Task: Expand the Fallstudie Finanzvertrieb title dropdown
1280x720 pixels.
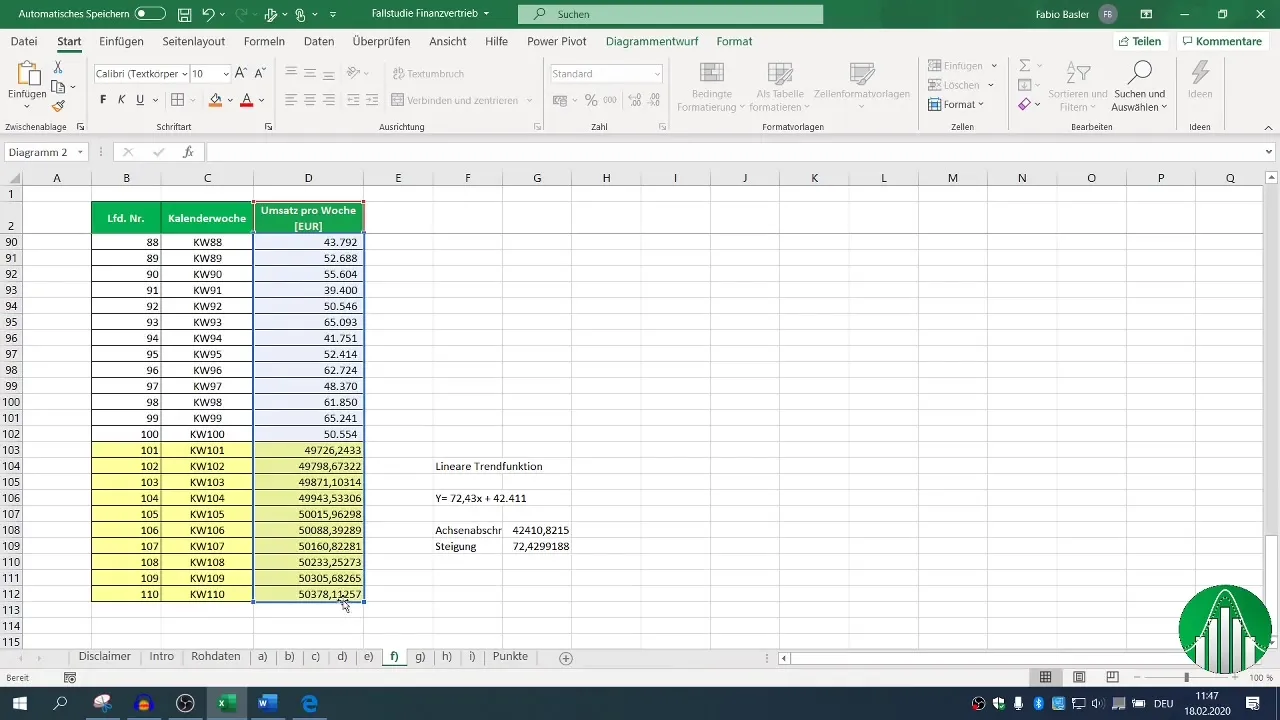Action: [486, 14]
